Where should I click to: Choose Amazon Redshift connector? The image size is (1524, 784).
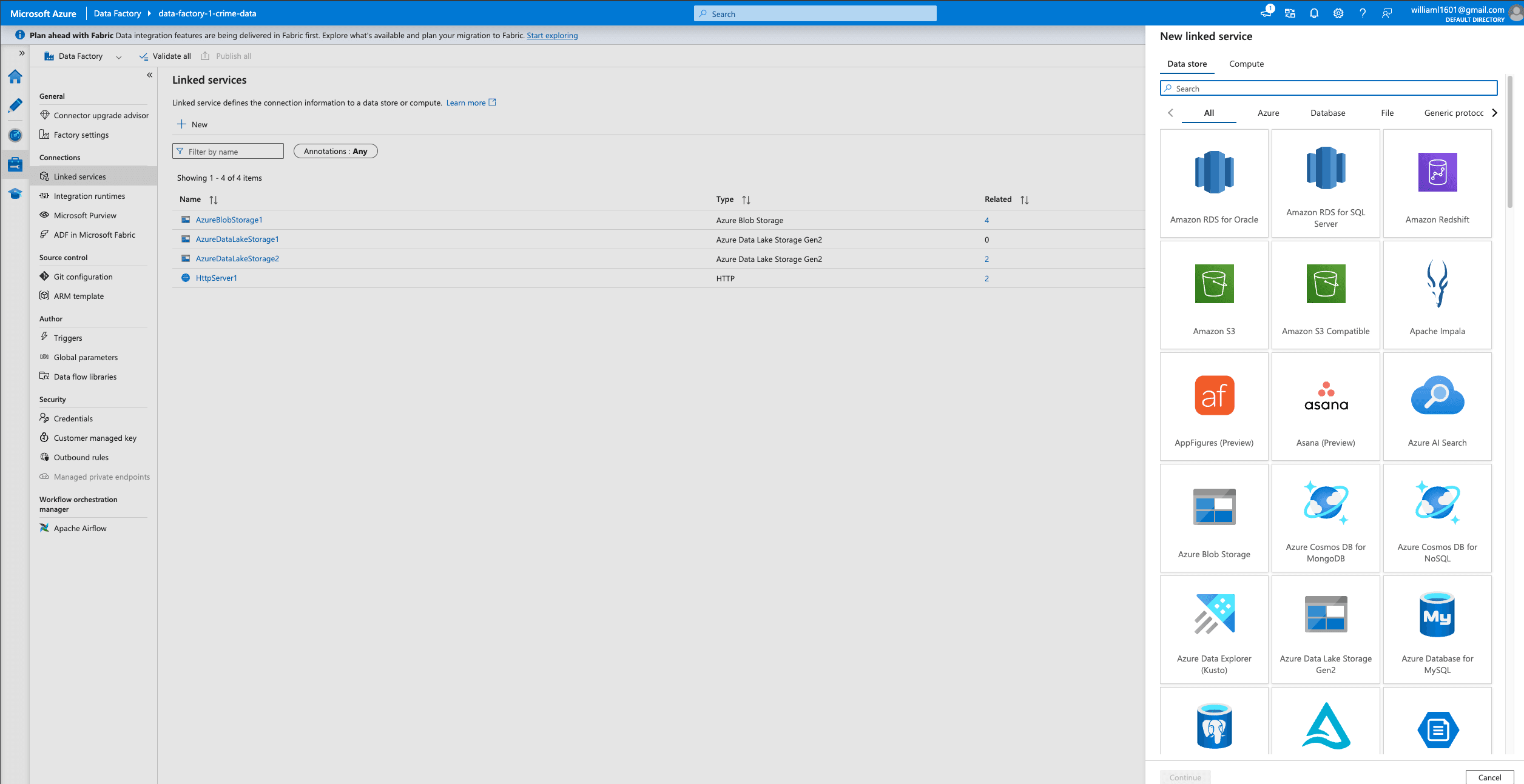[1437, 183]
